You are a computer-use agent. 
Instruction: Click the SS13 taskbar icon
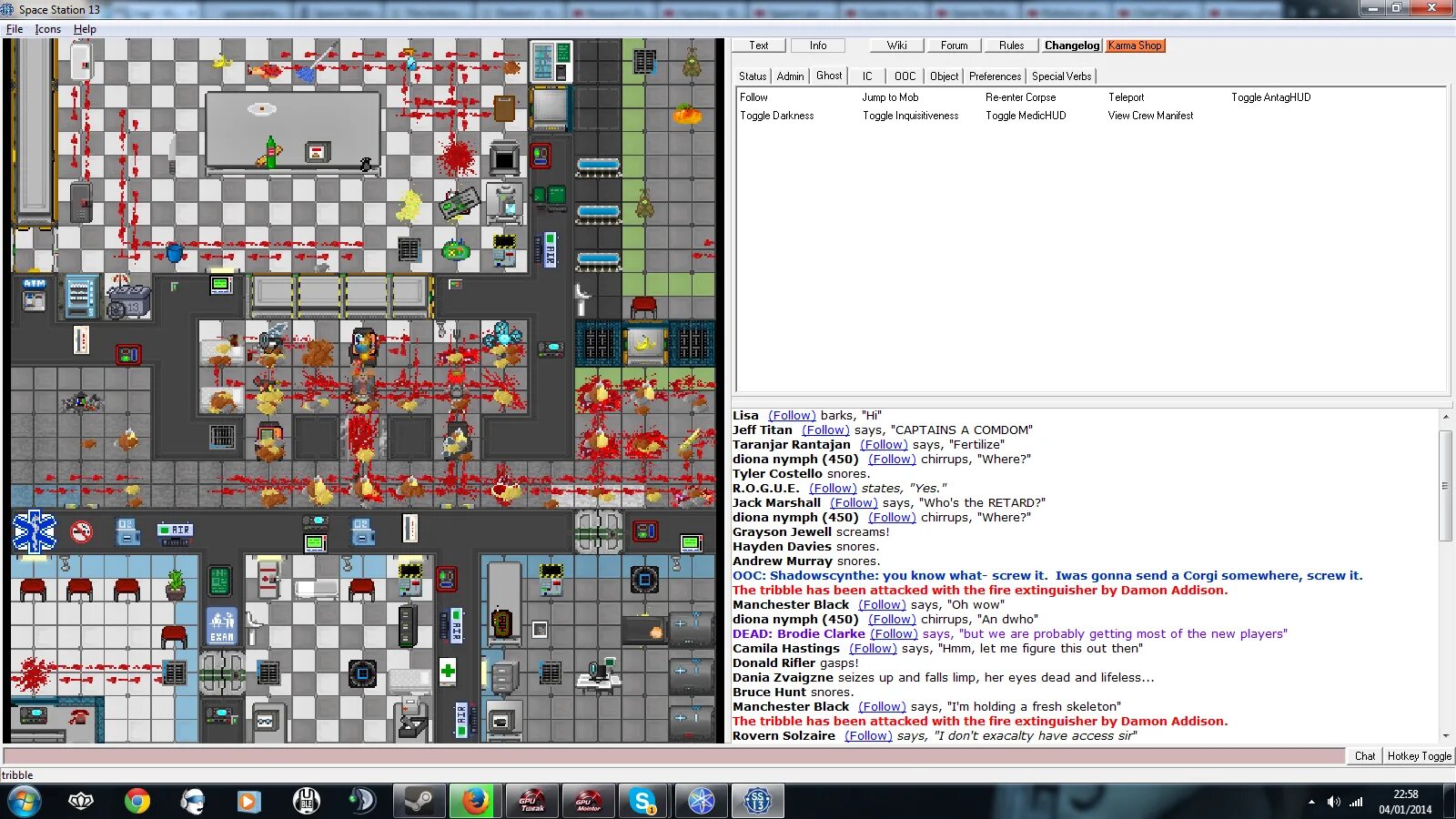[x=756, y=802]
